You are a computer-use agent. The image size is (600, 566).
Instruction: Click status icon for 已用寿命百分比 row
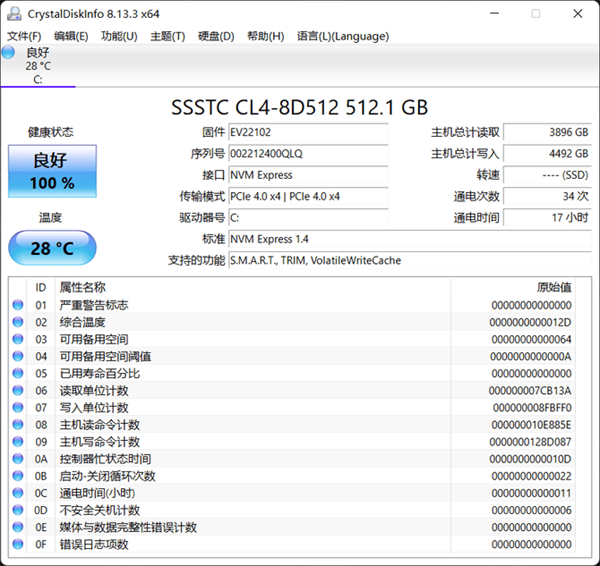(x=17, y=373)
